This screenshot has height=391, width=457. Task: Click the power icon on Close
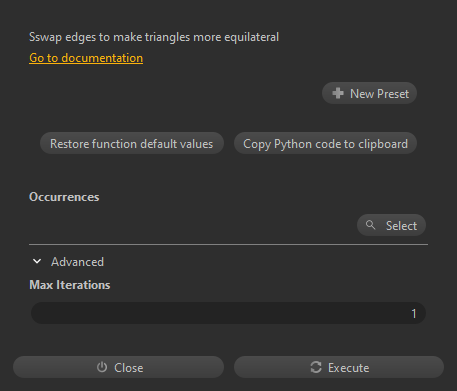[102, 367]
